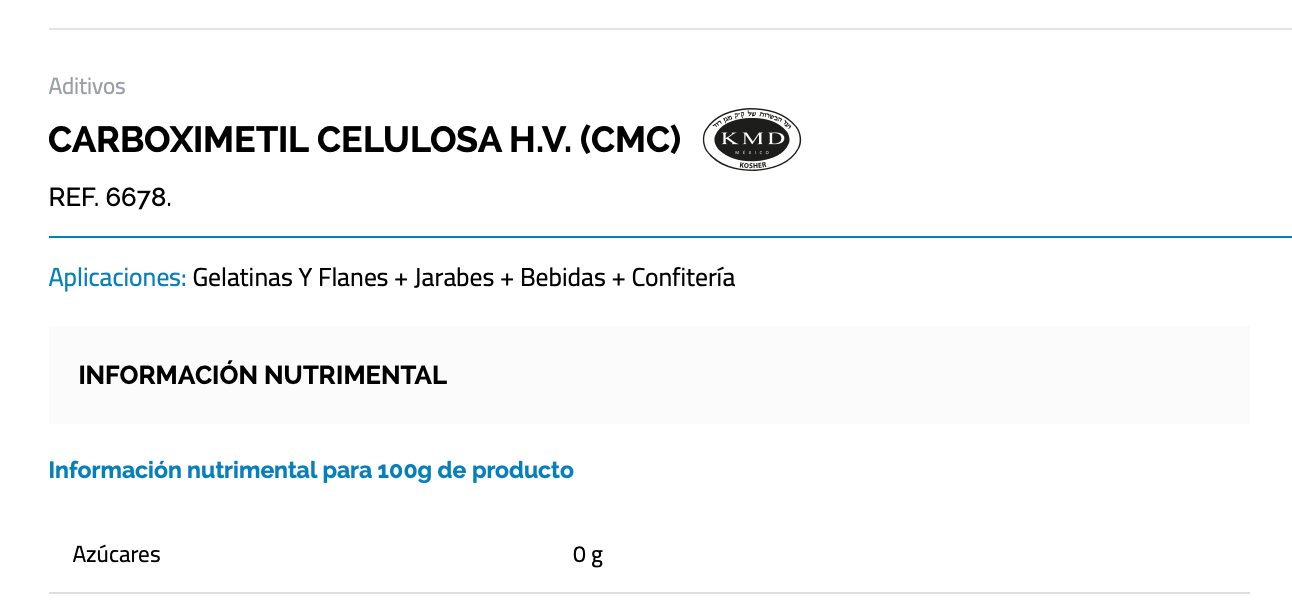
Task: Open the Aditivos category breadcrumb
Action: 87,86
